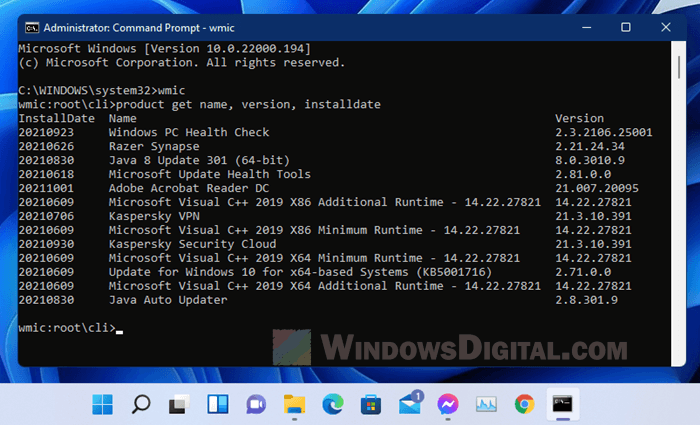Click the Command Prompt taskbar icon
This screenshot has width=700, height=425.
tap(563, 405)
